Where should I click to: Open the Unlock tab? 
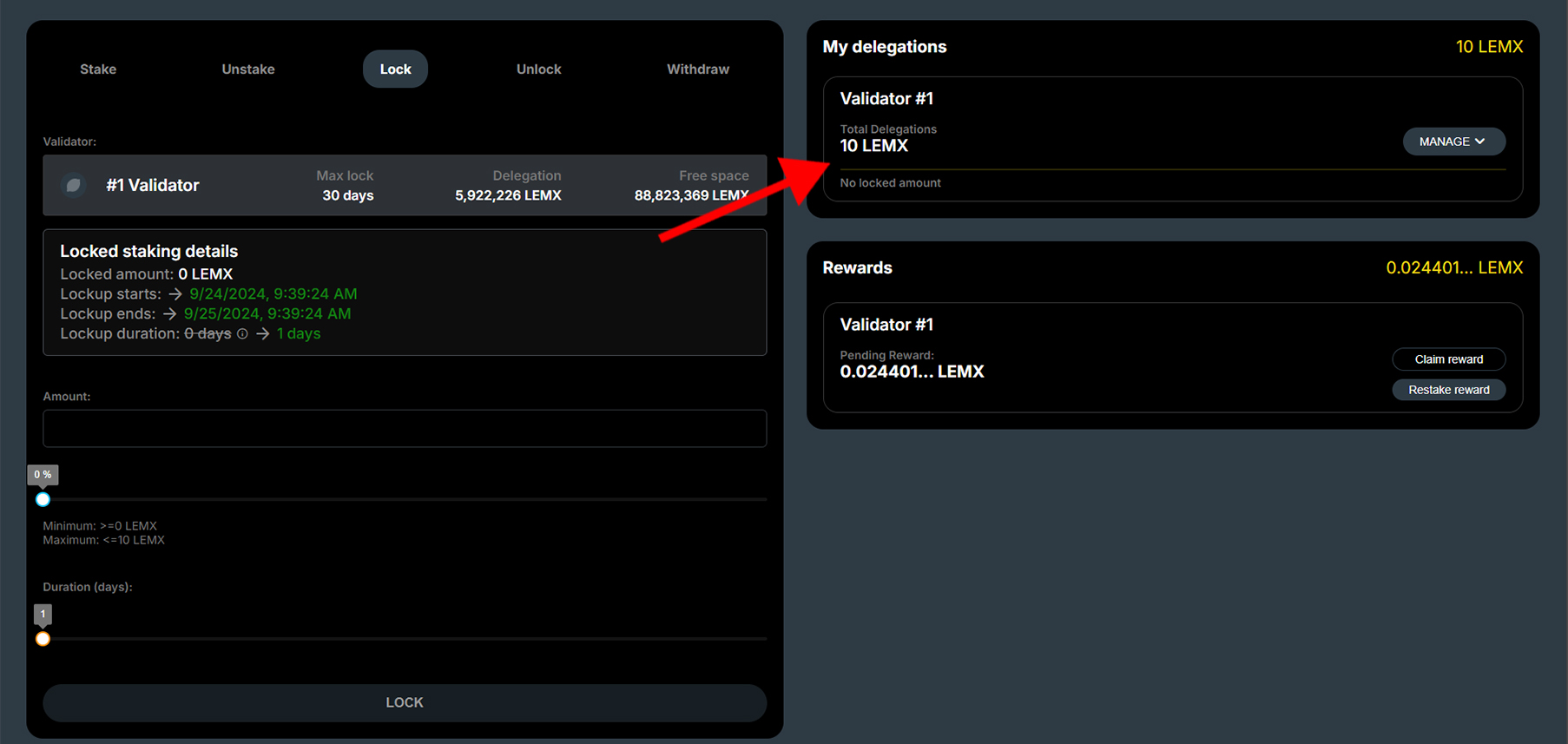pyautogui.click(x=538, y=69)
